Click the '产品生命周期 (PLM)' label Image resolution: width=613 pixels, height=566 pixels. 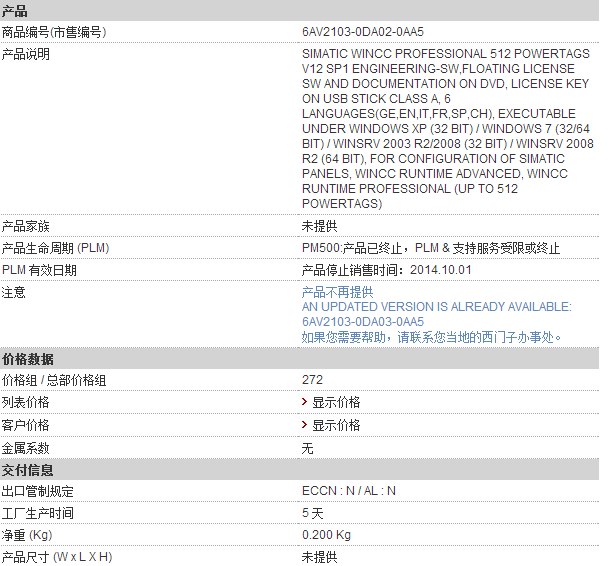pos(55,248)
